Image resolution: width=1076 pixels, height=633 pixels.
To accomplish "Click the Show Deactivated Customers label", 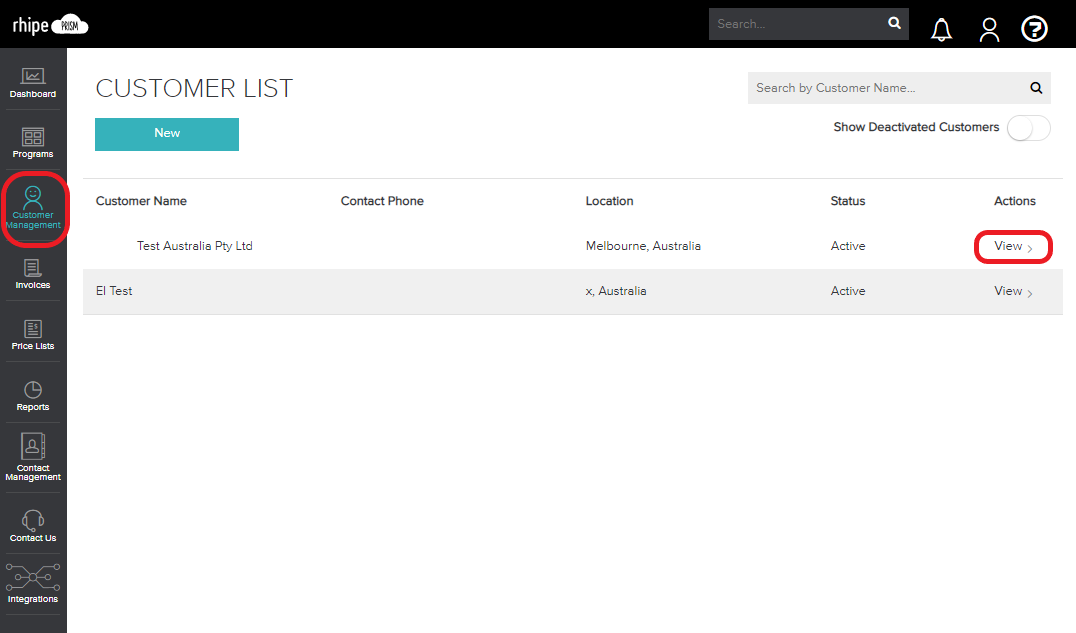I will point(916,127).
